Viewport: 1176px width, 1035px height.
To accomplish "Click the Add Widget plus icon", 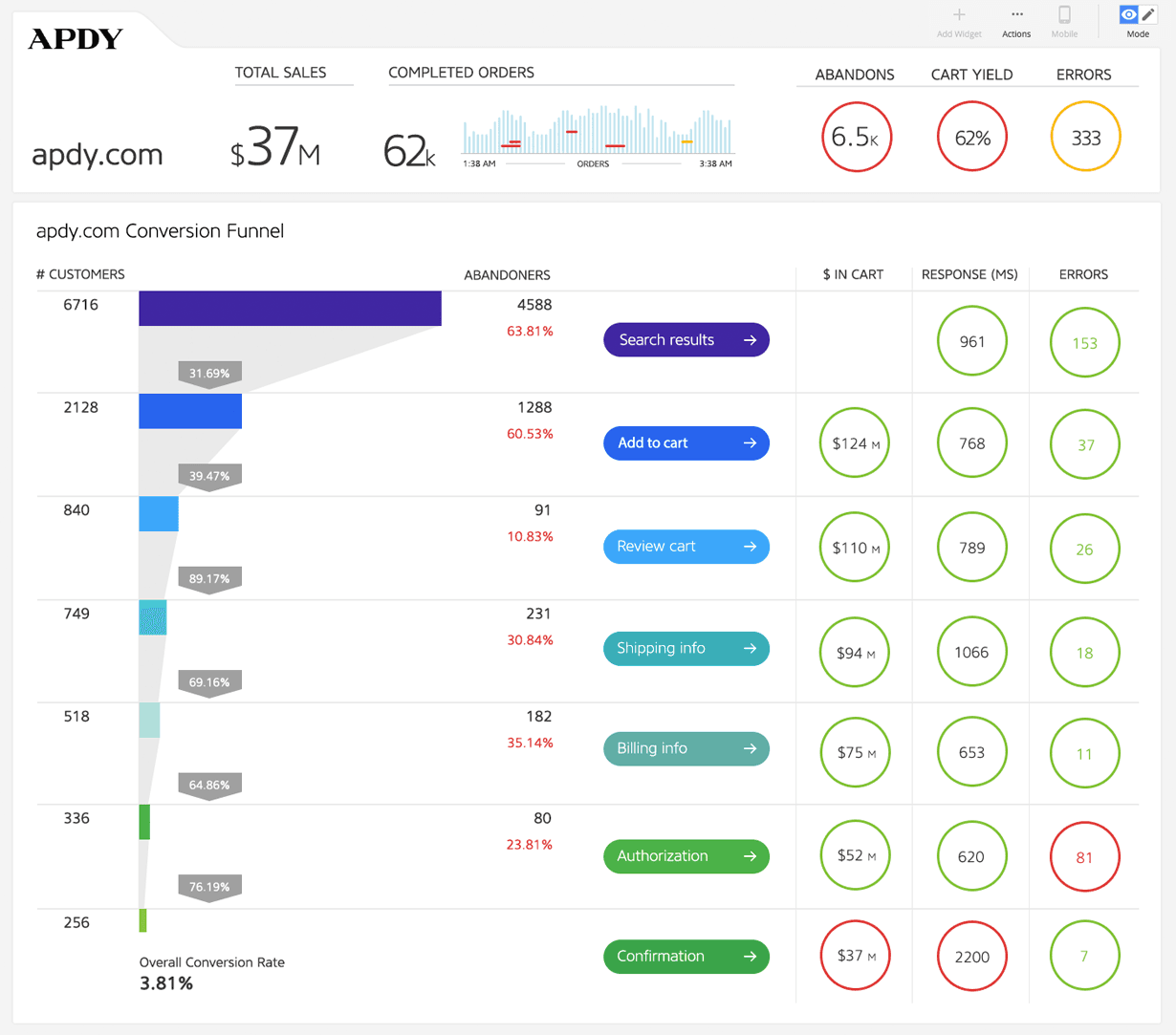I will click(959, 14).
